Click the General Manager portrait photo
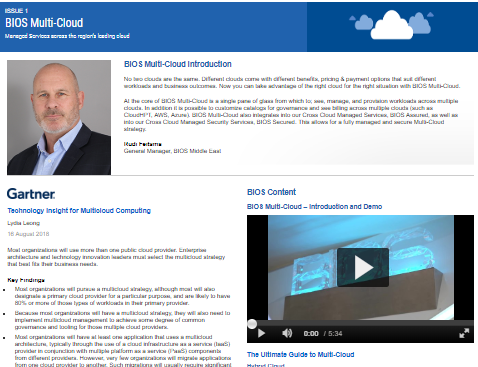 tap(59, 117)
